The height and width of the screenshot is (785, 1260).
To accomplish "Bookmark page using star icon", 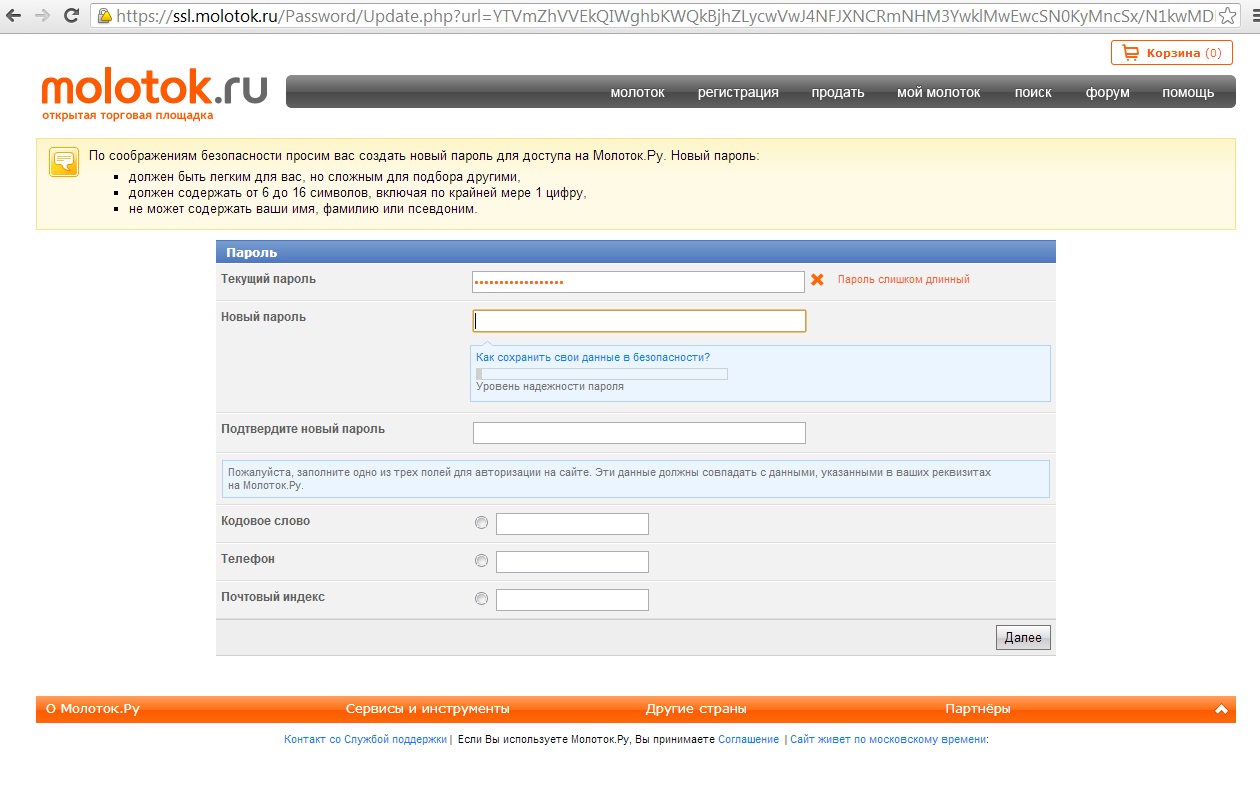I will [x=1228, y=16].
